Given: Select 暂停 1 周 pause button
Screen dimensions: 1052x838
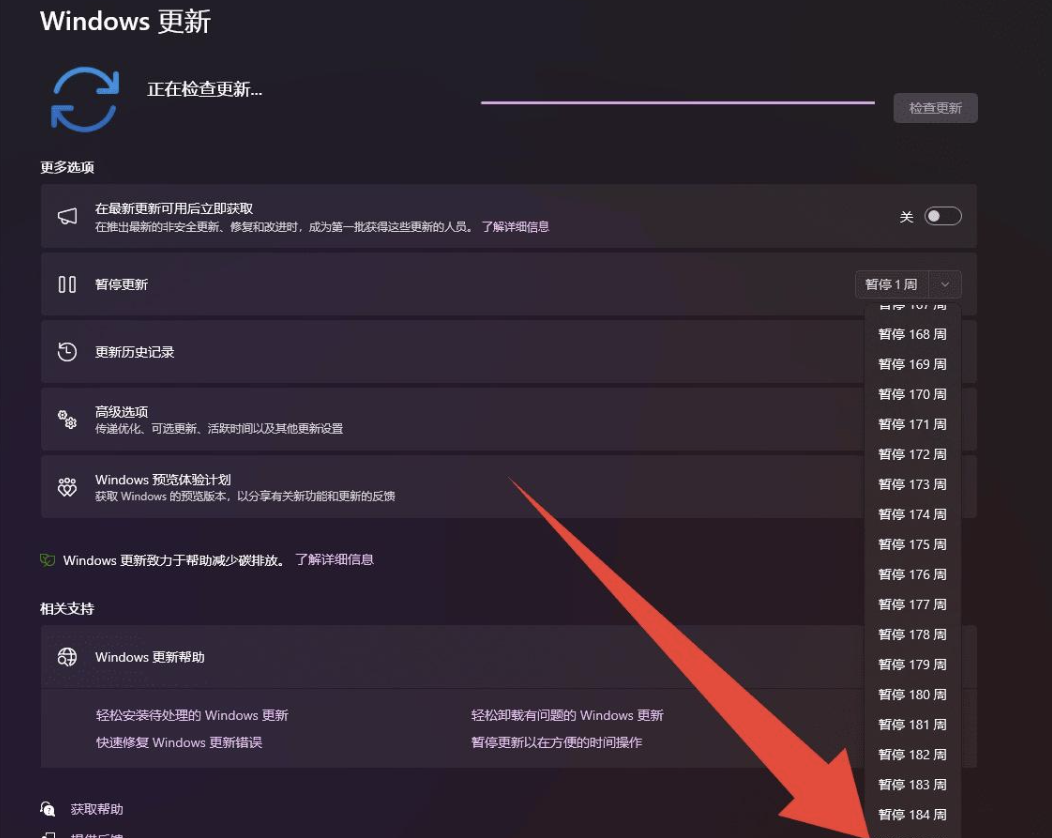Looking at the screenshot, I should pos(891,285).
